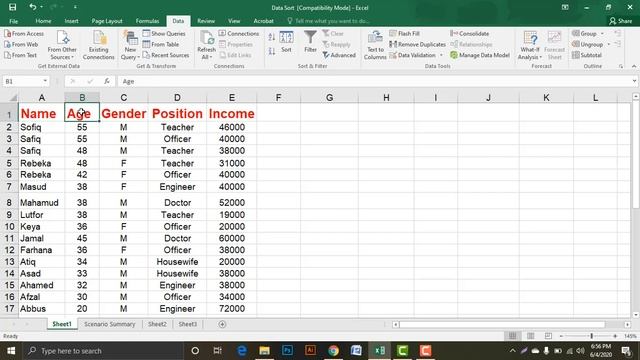This screenshot has height=360, width=640.
Task: Expand From Other Sources dropdown
Action: (x=62, y=45)
